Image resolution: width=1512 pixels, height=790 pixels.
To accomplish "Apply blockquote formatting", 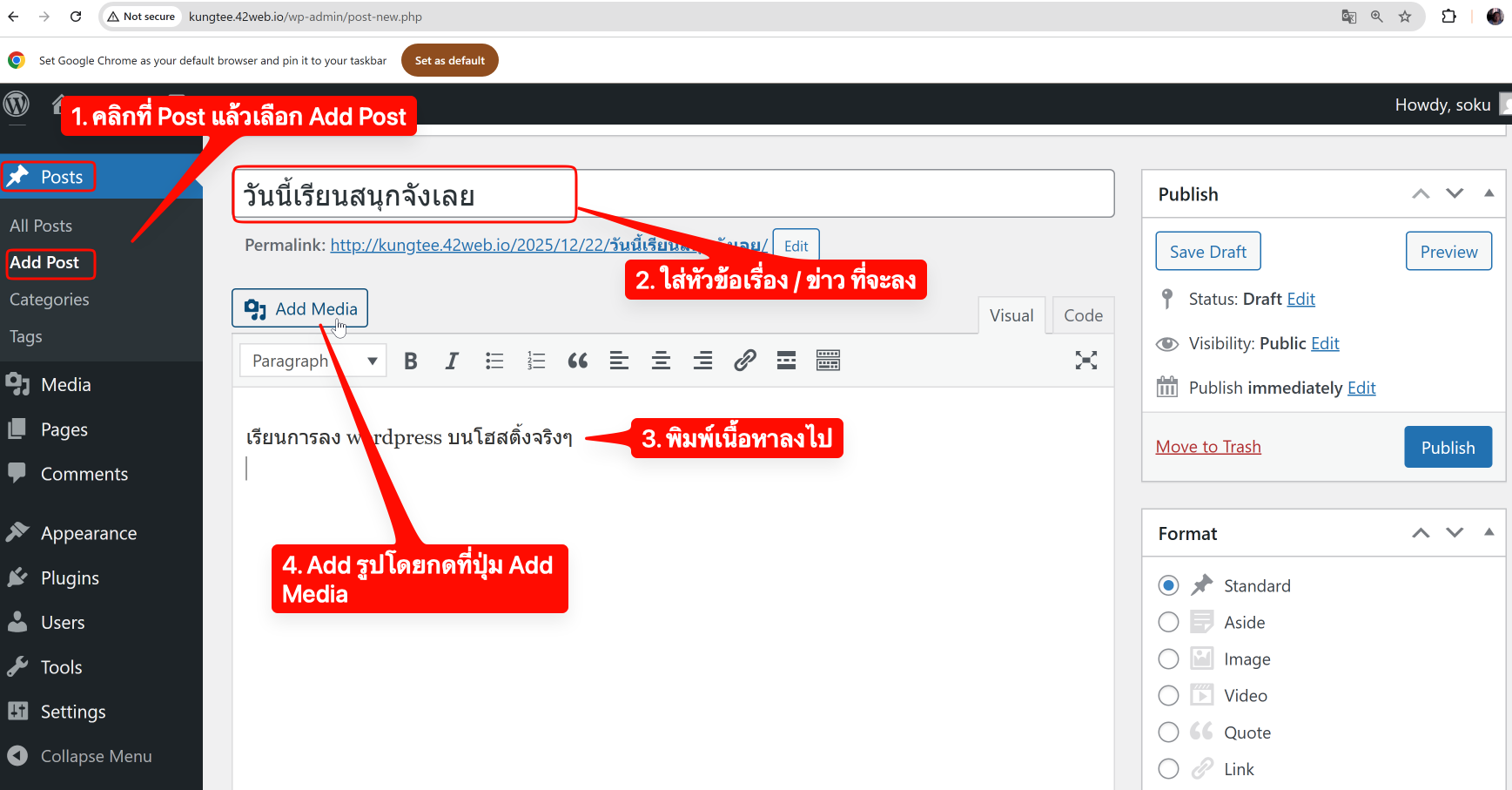I will [x=577, y=361].
